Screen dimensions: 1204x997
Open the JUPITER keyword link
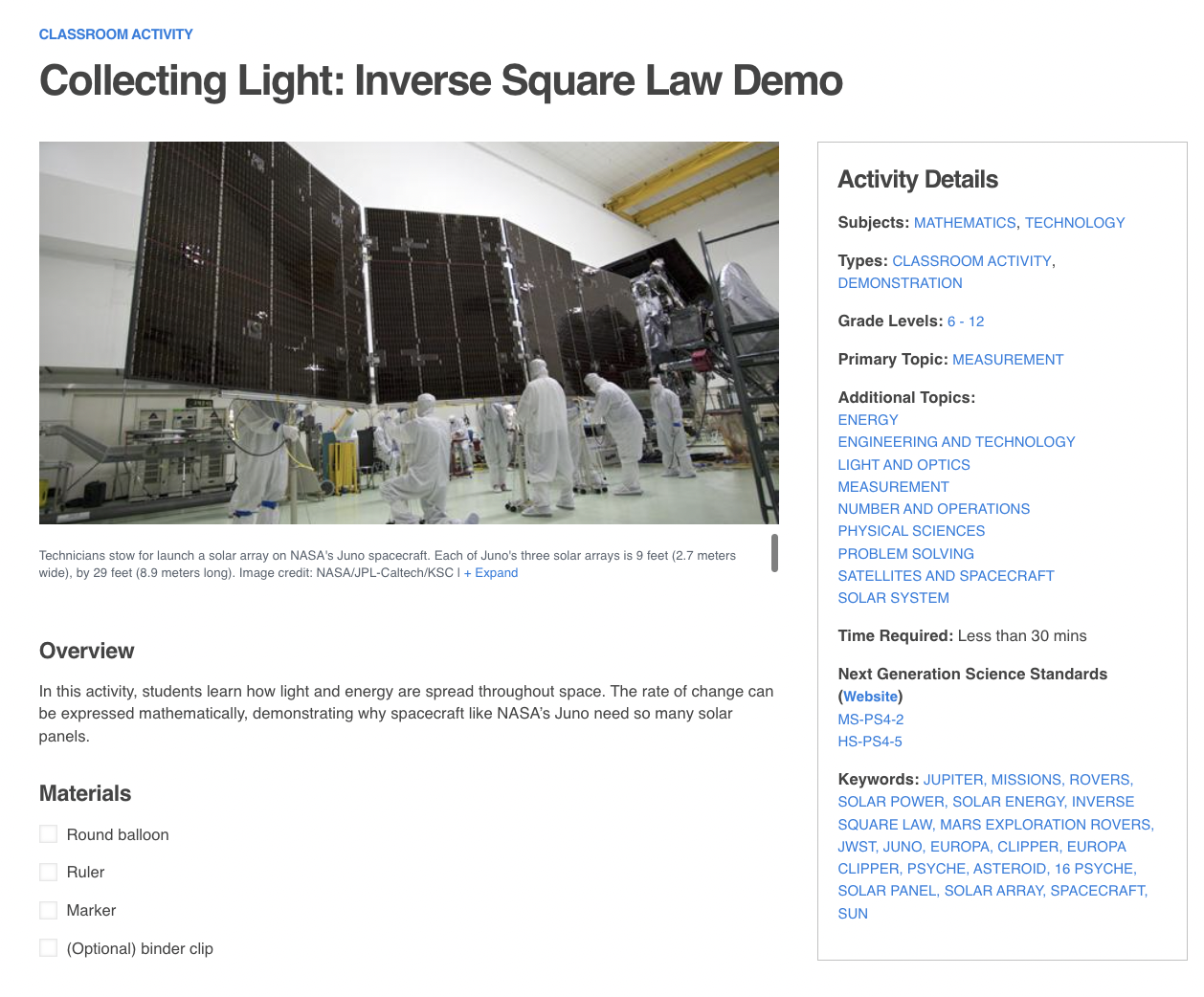(952, 779)
